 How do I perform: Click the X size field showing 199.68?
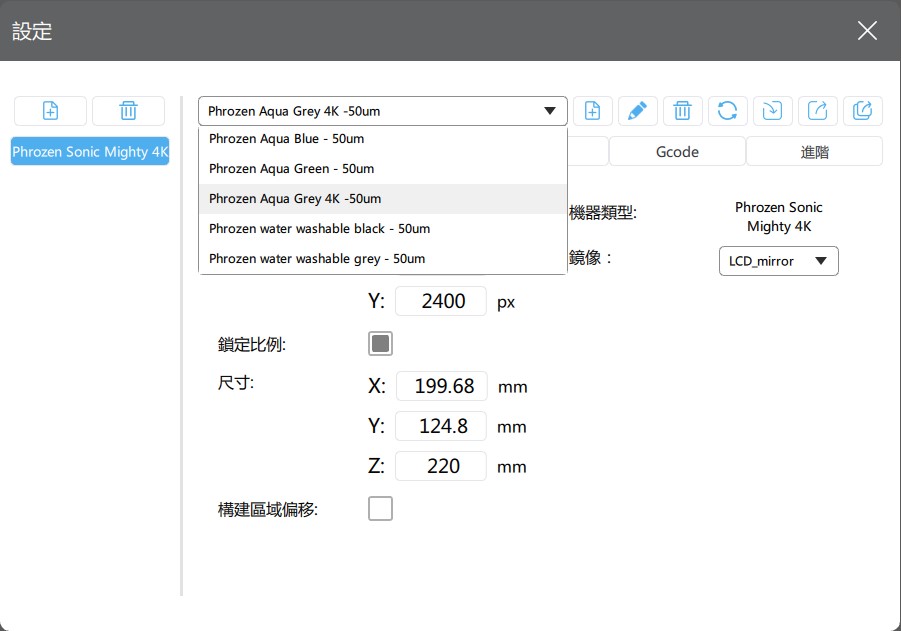tap(441, 386)
